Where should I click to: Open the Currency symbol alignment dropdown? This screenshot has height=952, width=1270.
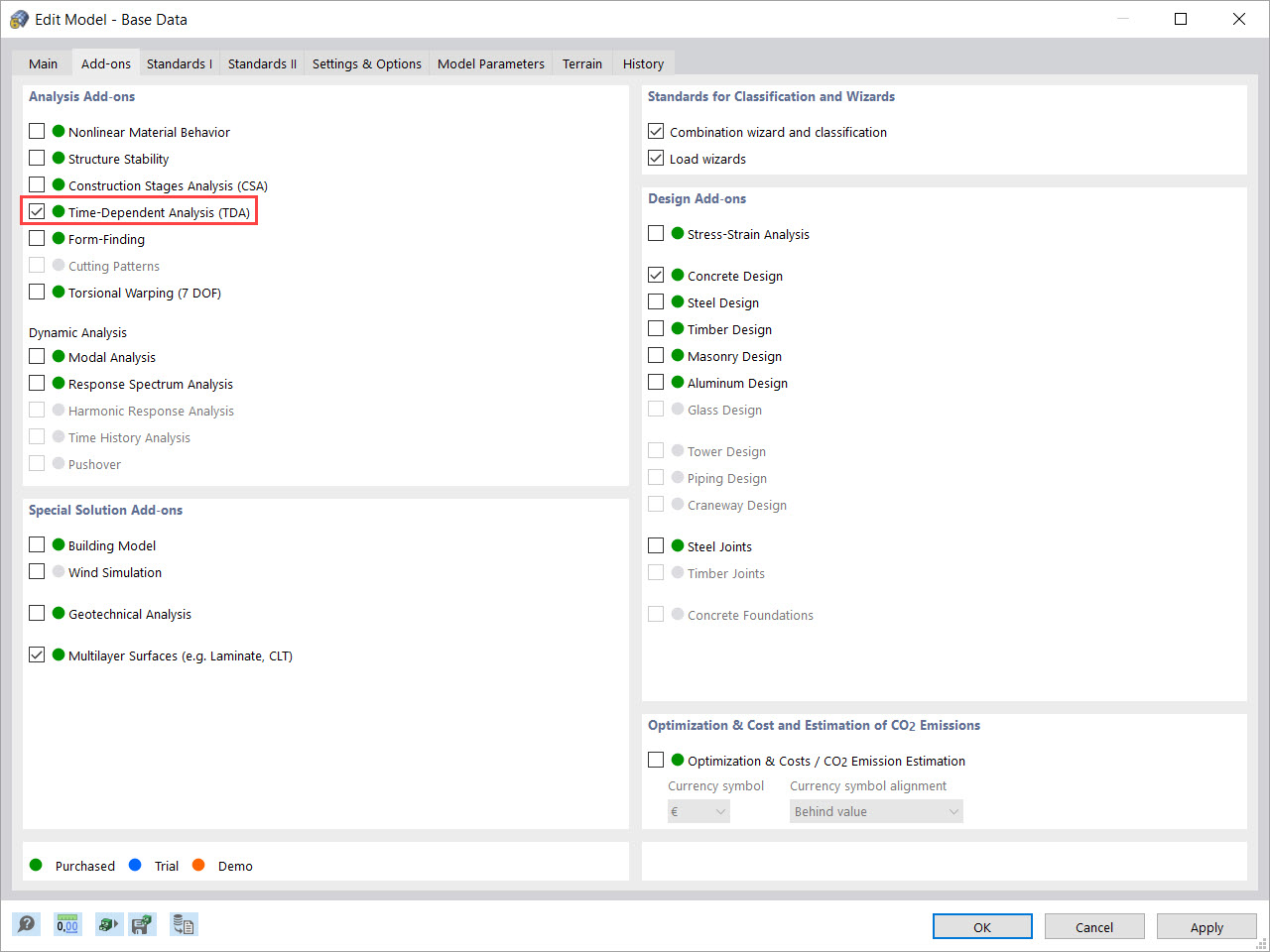(x=876, y=810)
